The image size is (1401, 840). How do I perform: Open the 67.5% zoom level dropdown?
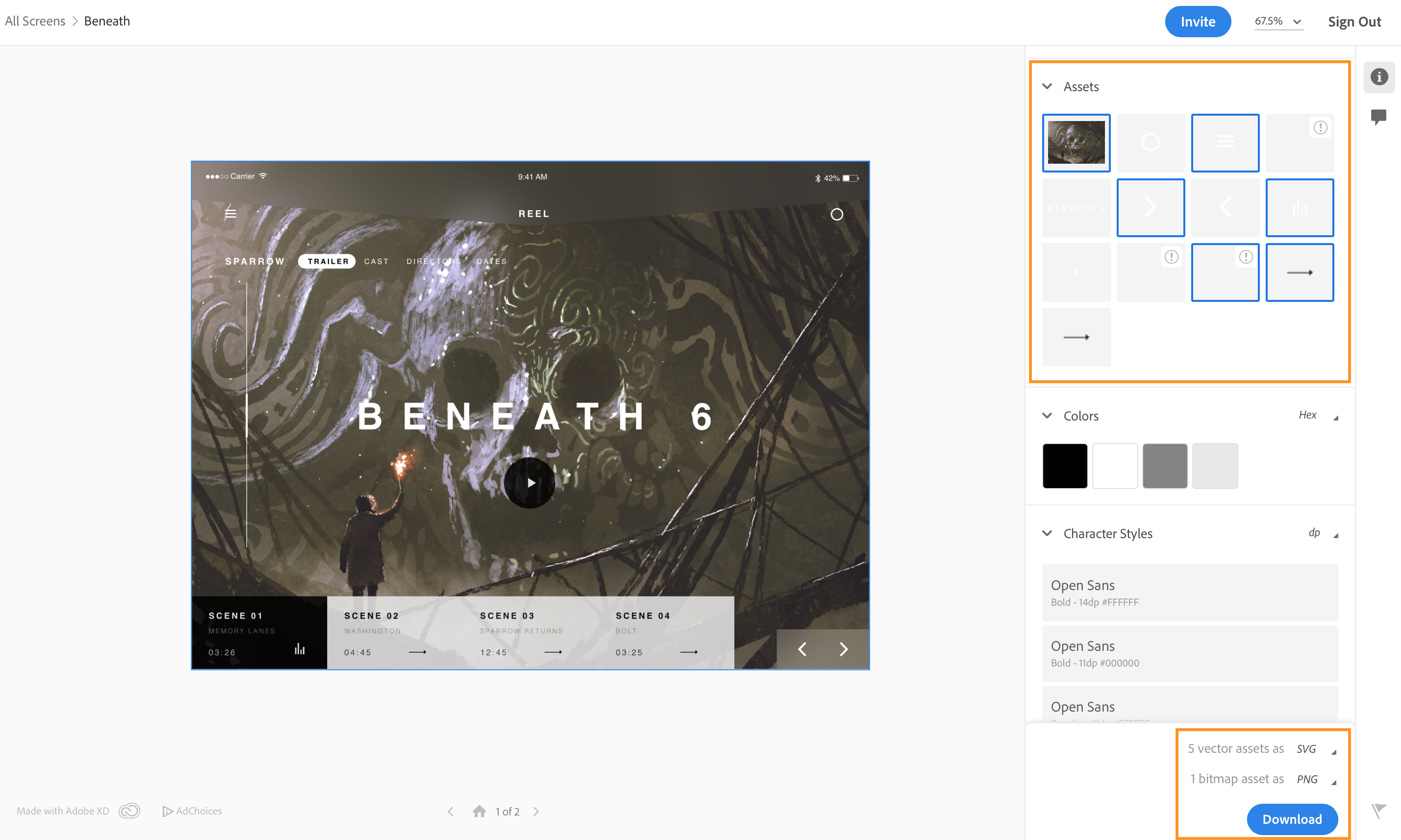[1278, 21]
